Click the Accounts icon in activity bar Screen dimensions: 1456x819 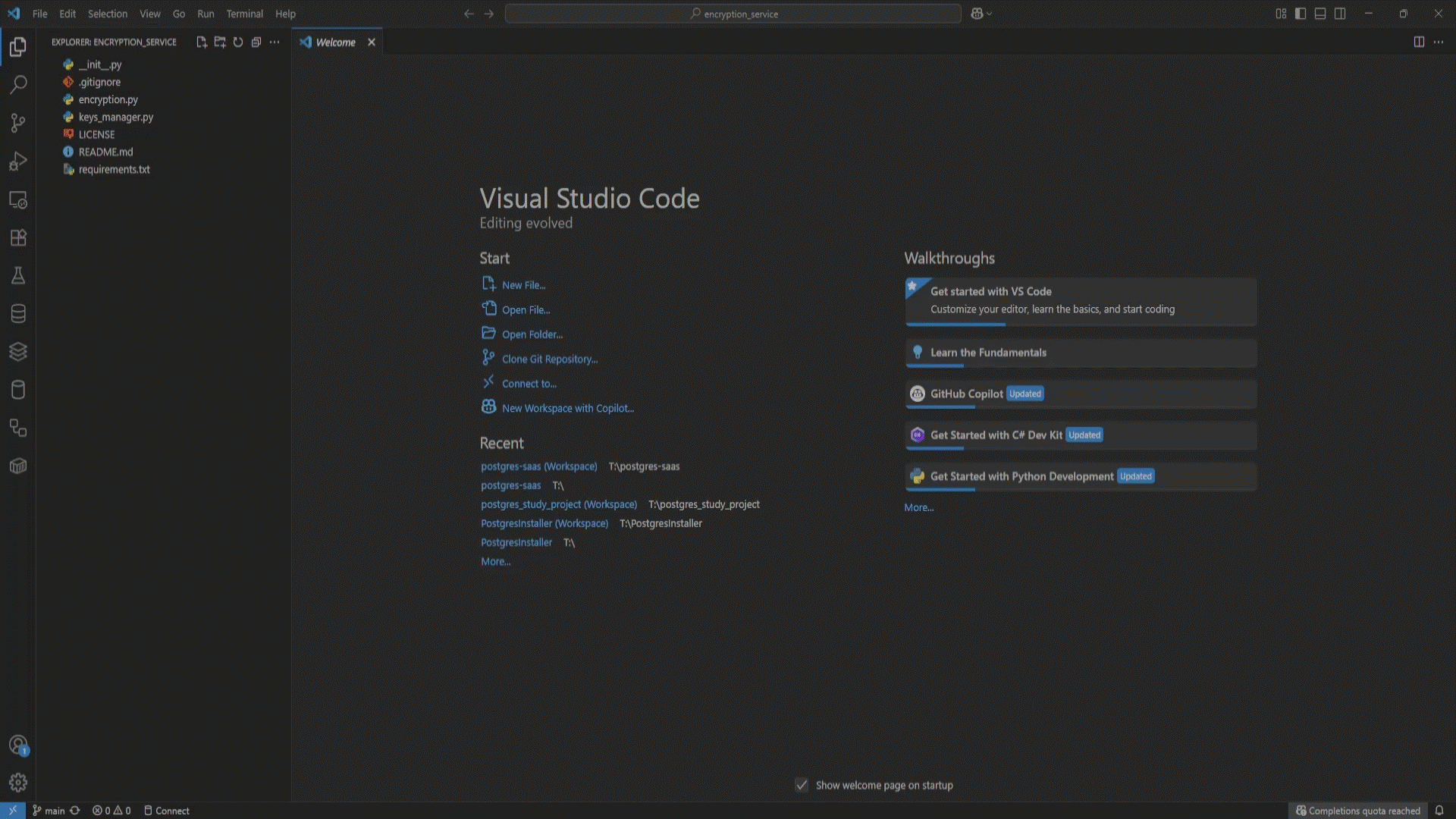tap(18, 745)
